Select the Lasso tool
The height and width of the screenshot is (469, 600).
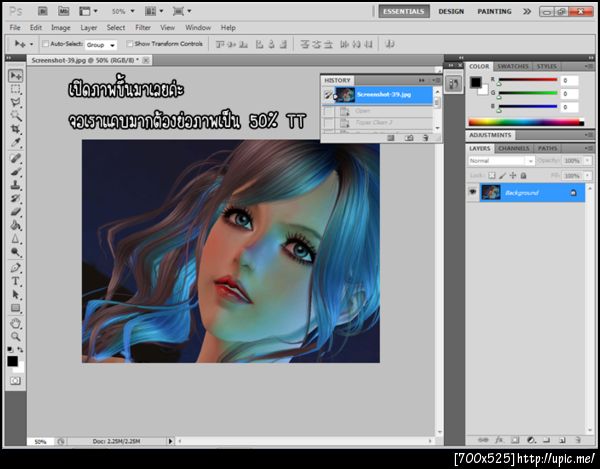click(15, 103)
